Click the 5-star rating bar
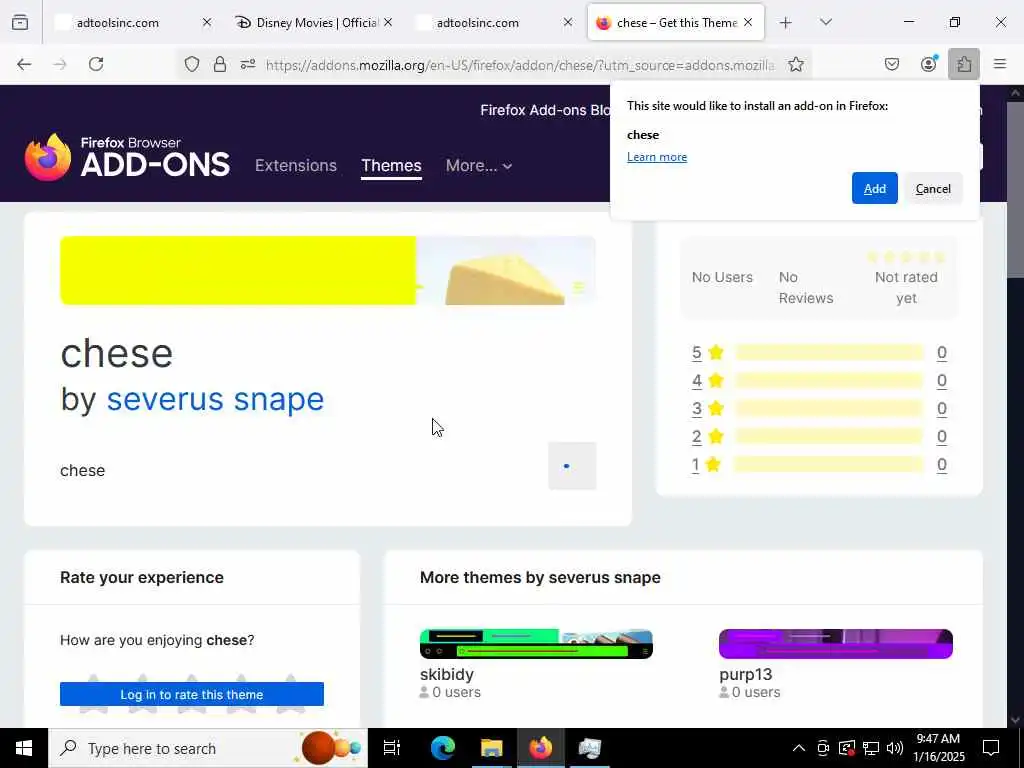 (x=829, y=353)
